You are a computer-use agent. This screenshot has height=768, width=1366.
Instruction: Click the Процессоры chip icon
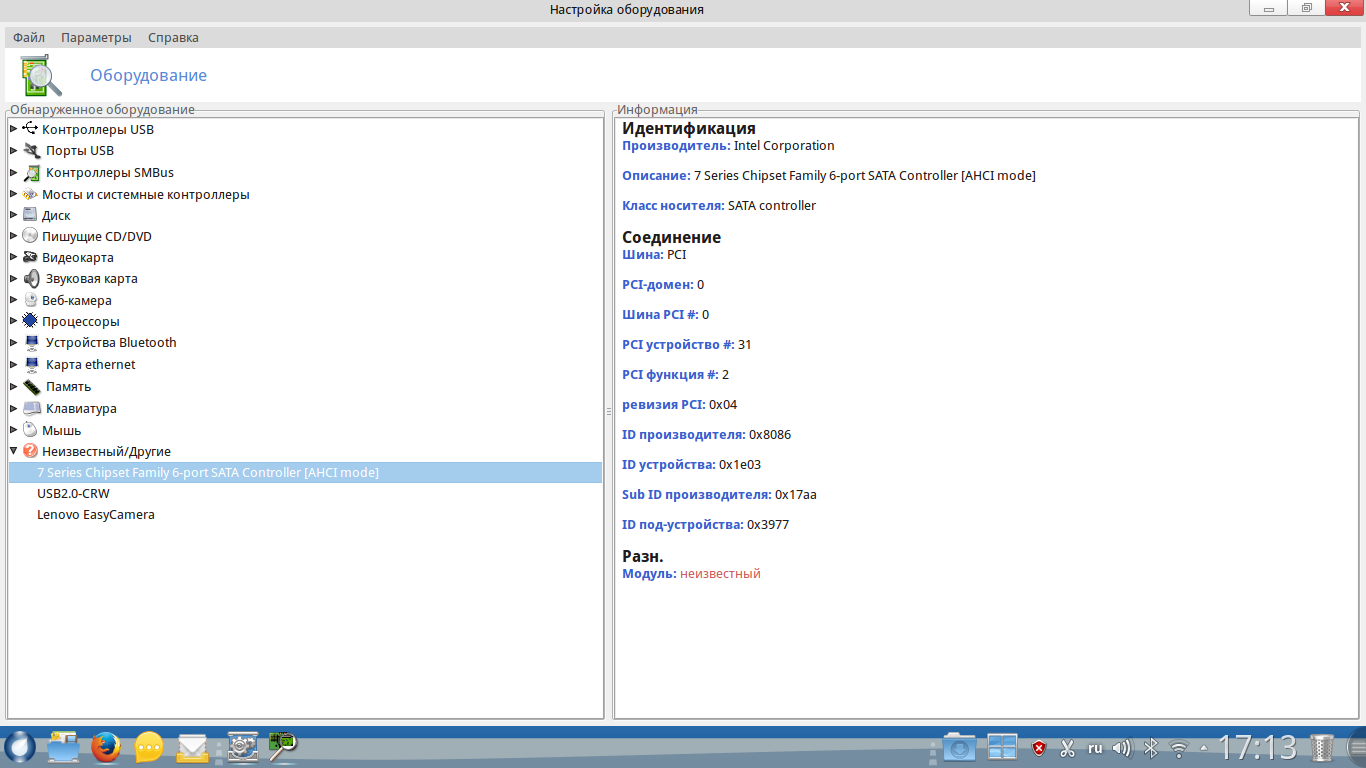tap(30, 321)
